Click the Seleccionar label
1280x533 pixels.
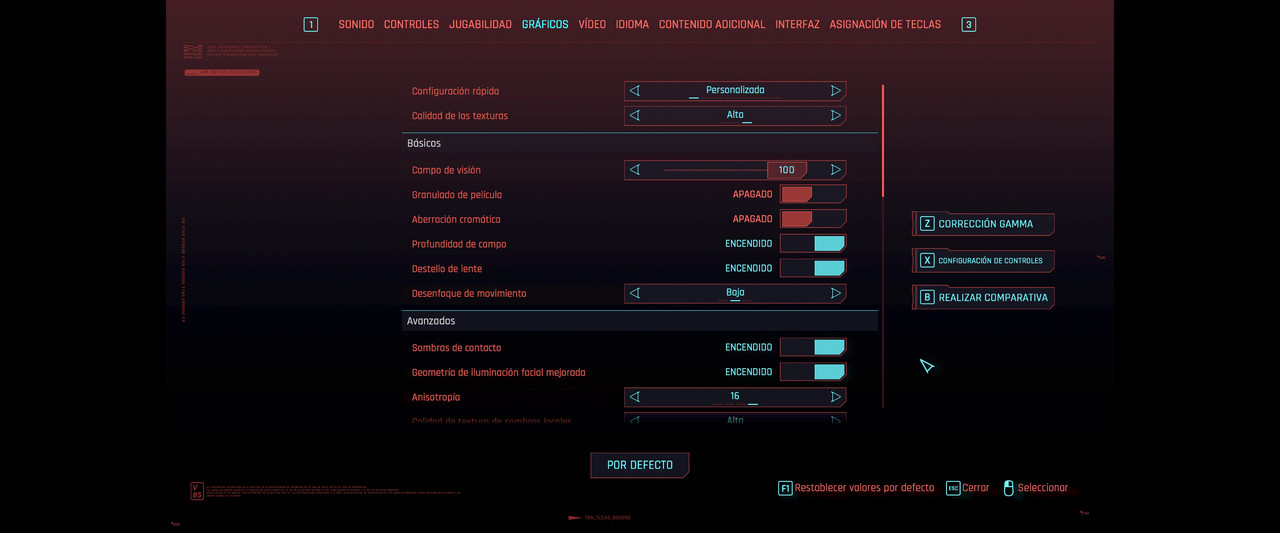click(1043, 488)
